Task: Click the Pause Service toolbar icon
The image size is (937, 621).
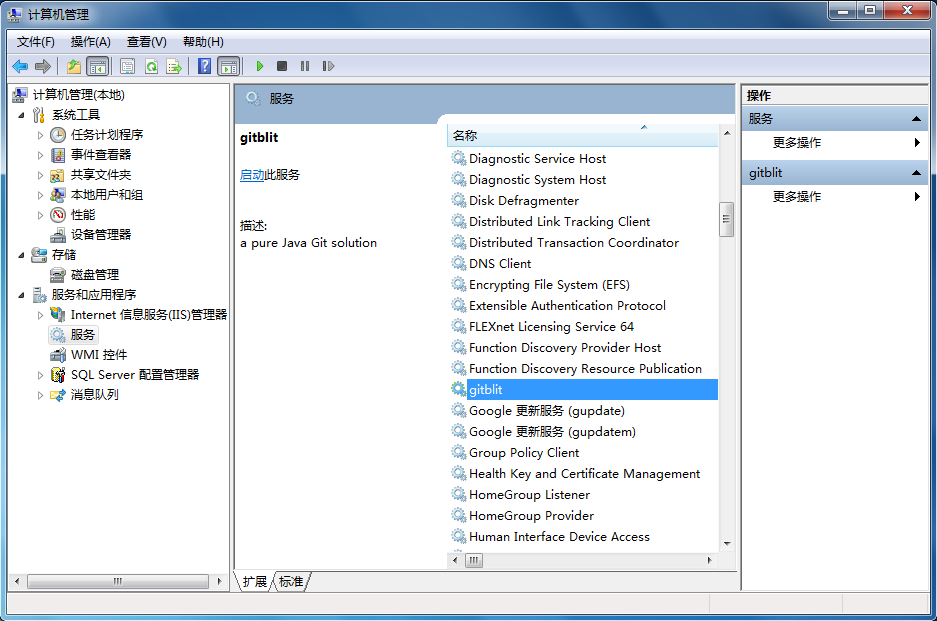Action: click(305, 66)
